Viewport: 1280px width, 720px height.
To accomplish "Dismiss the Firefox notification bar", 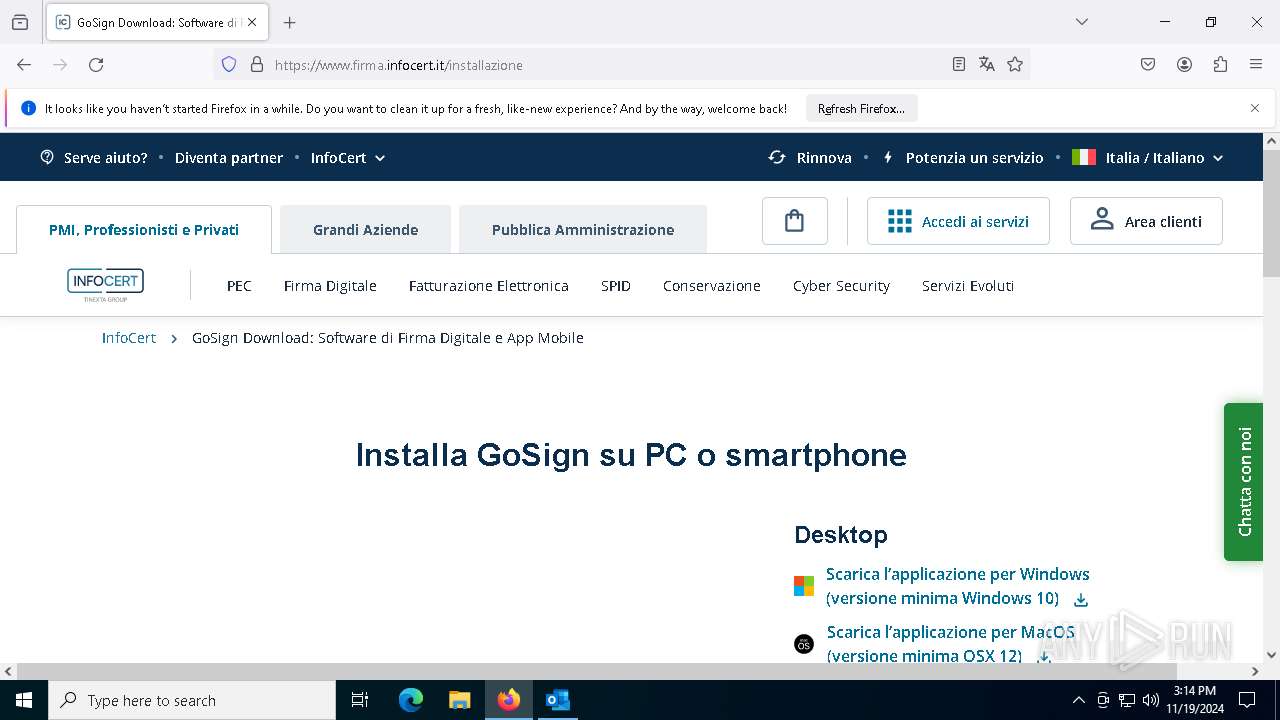I will (x=1255, y=108).
